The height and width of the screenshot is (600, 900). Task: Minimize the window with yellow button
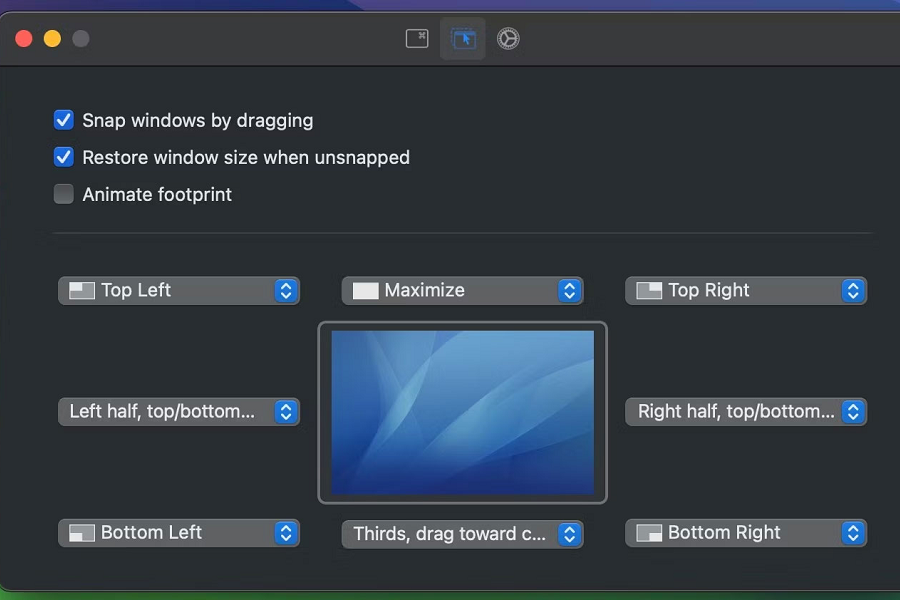pos(52,39)
